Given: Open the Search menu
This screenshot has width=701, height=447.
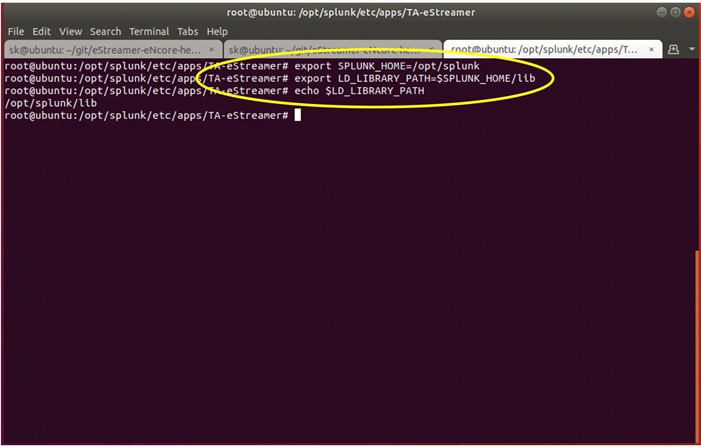Looking at the screenshot, I should 106,32.
